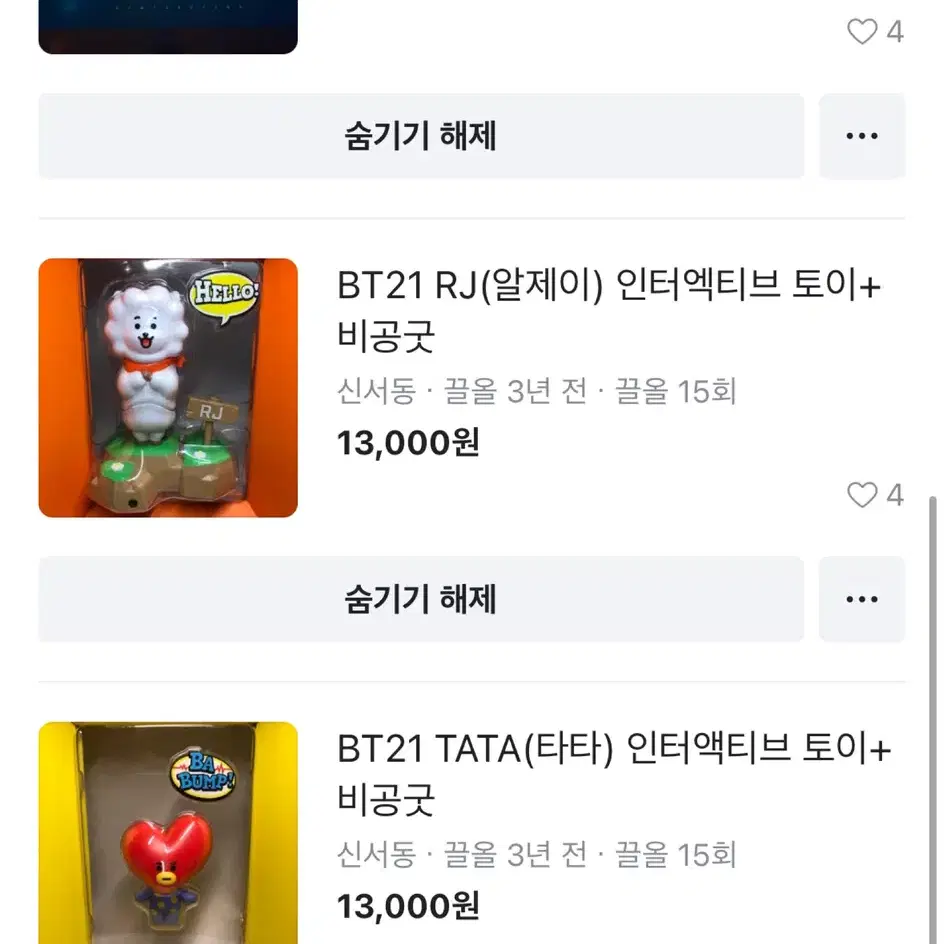The width and height of the screenshot is (944, 944).
Task: Open BT21 TATA(타타) listing title
Action: [x=613, y=774]
